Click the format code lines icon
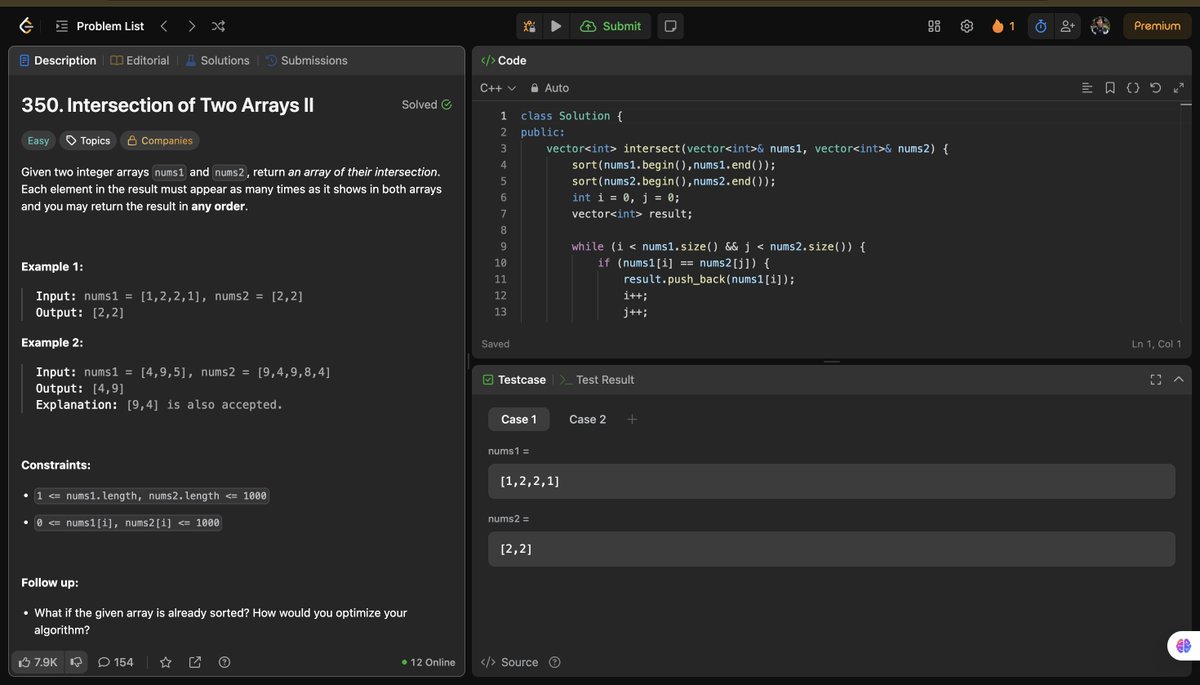Viewport: 1200px width, 685px height. 1088,88
